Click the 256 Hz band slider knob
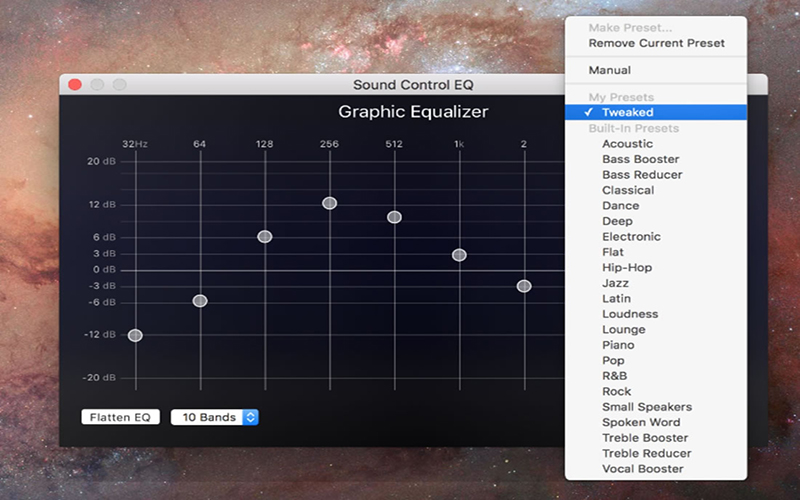Image resolution: width=800 pixels, height=500 pixels. pos(329,203)
